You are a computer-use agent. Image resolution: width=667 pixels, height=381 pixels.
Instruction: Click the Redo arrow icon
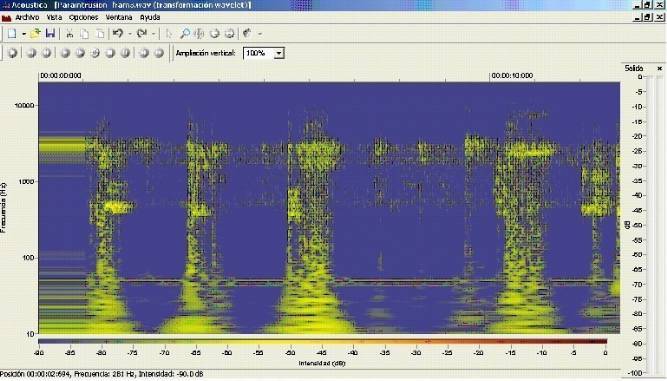(x=142, y=34)
